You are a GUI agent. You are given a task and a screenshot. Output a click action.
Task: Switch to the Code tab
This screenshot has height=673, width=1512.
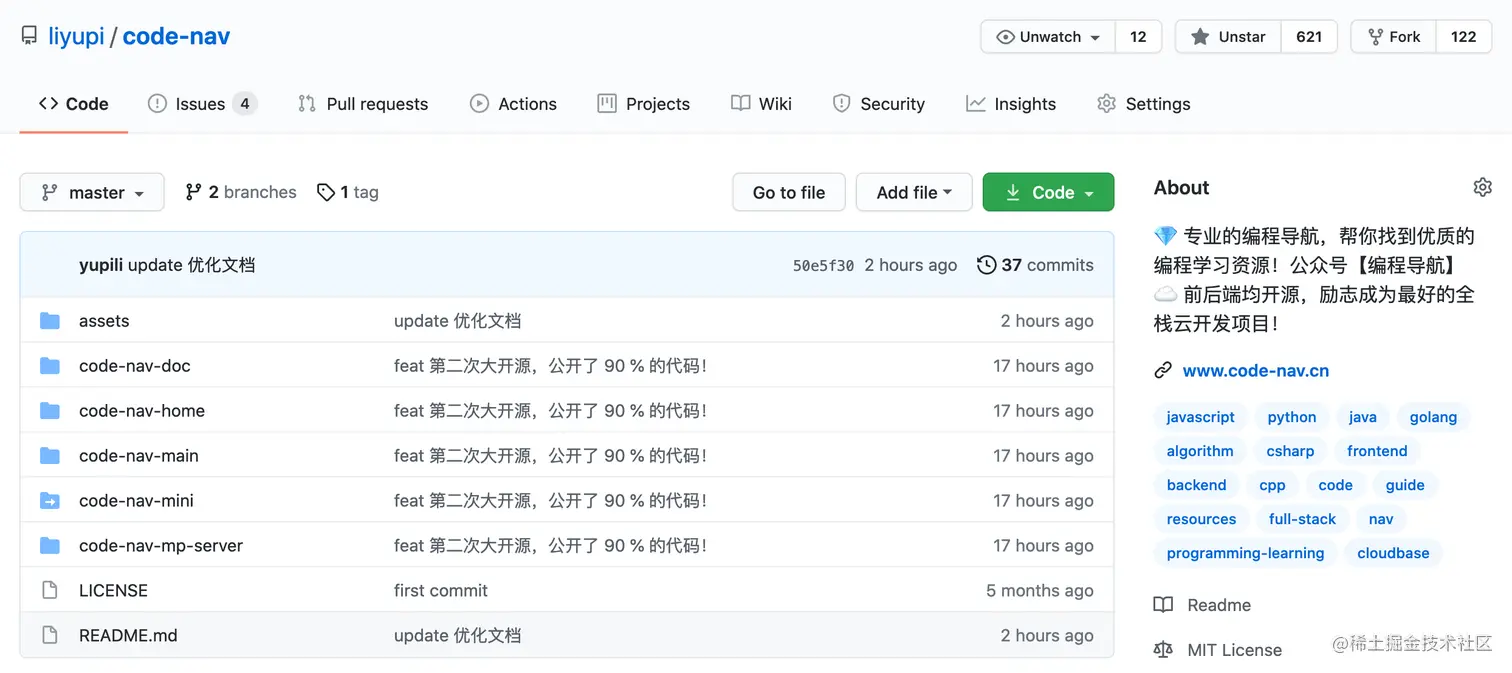point(74,104)
